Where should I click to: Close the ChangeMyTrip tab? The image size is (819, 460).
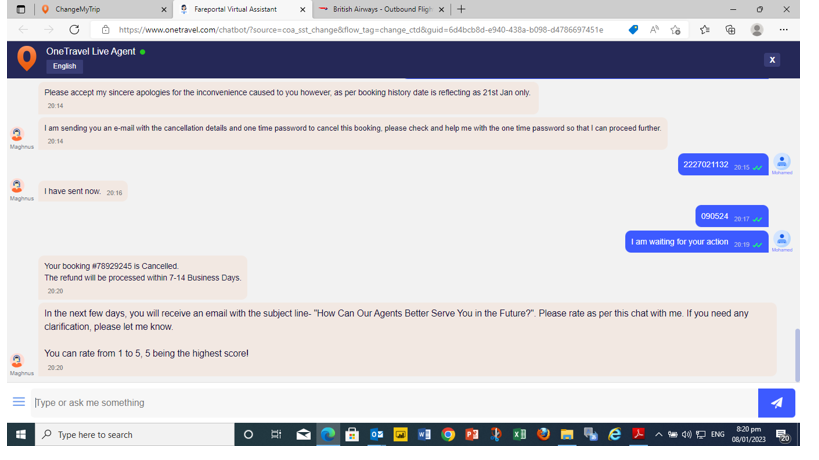[x=163, y=9]
